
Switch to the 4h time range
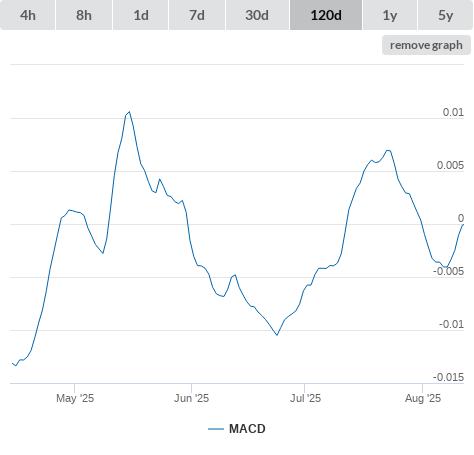(28, 15)
